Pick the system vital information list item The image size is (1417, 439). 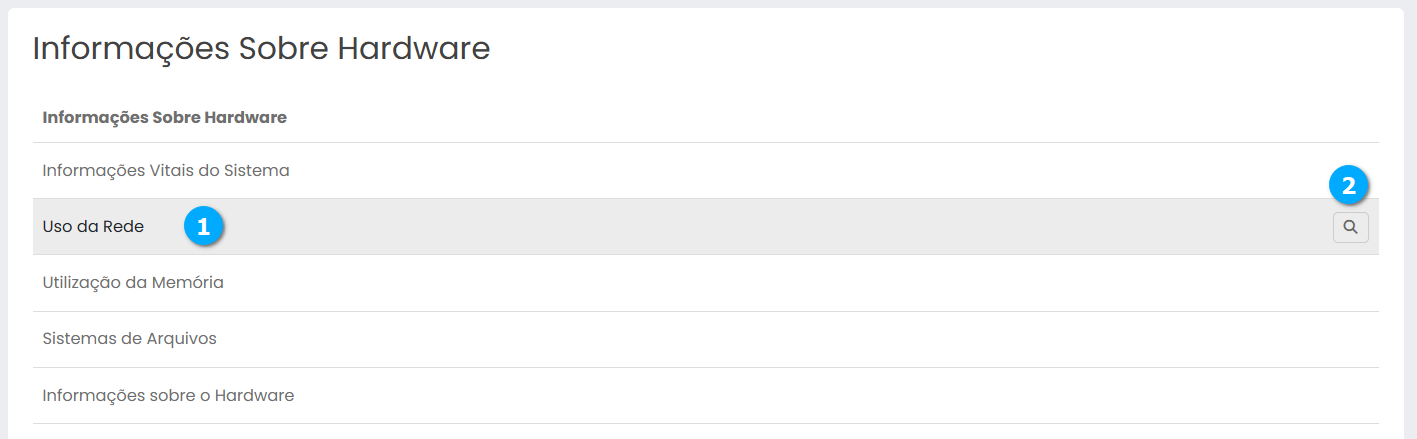166,171
